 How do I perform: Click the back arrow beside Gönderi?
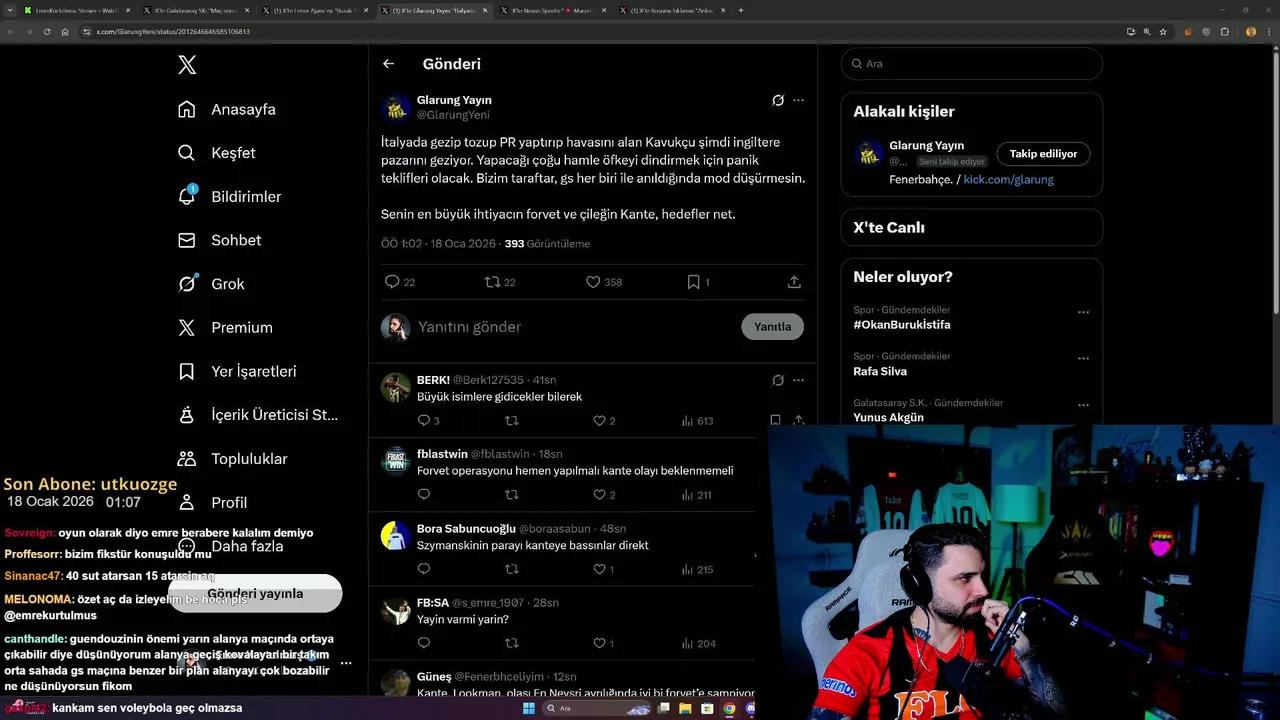pyautogui.click(x=388, y=64)
